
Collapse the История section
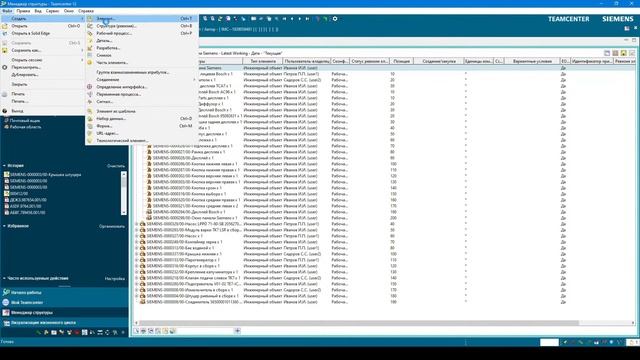pos(4,166)
